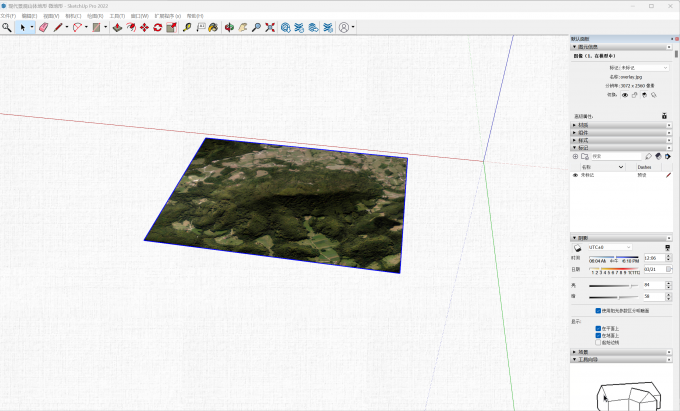This screenshot has width=680, height=411.
Task: Click the date month slider
Action: pos(614,269)
